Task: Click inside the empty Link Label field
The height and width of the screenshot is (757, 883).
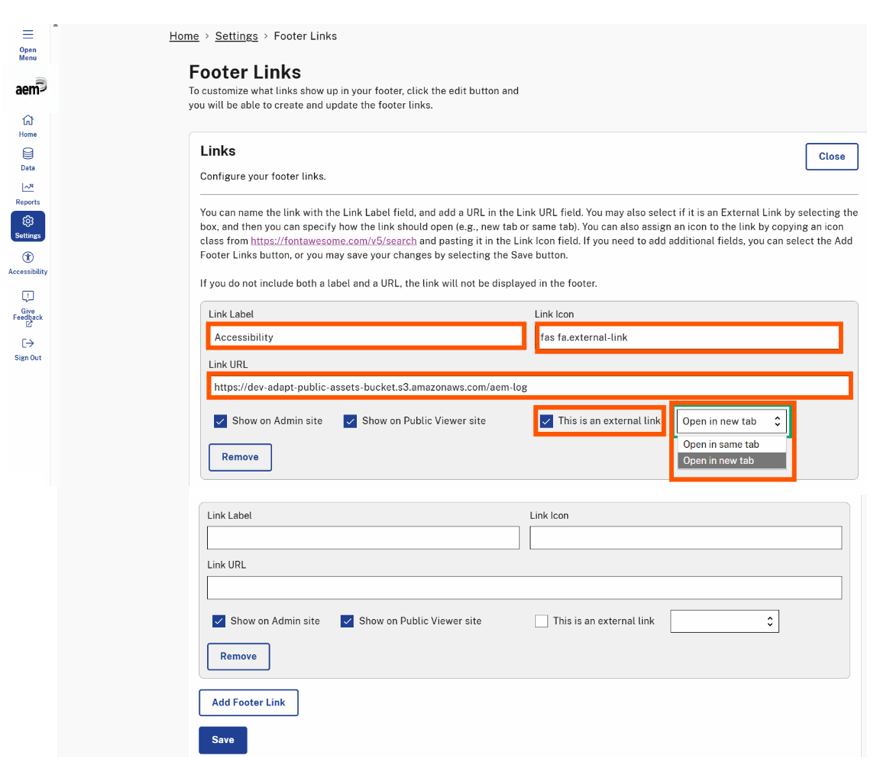Action: 362,537
